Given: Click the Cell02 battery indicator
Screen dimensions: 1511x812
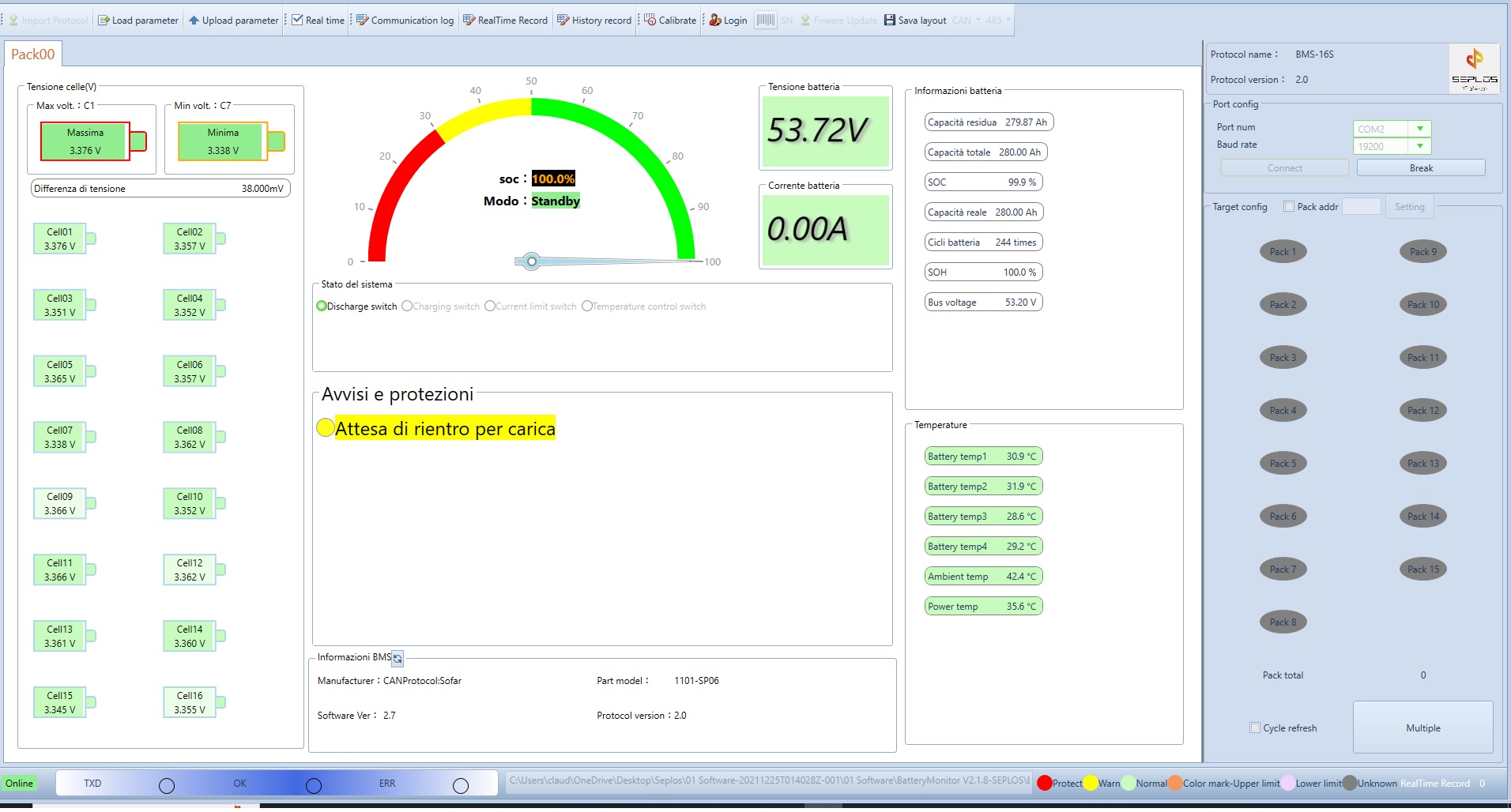Looking at the screenshot, I should click(194, 239).
